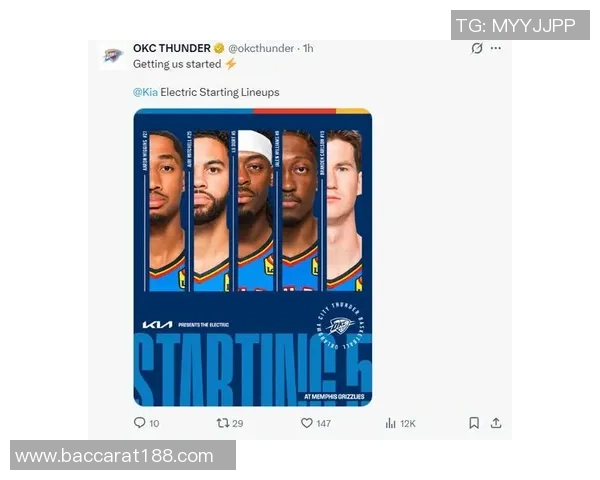Click the reply count 10

(154, 423)
